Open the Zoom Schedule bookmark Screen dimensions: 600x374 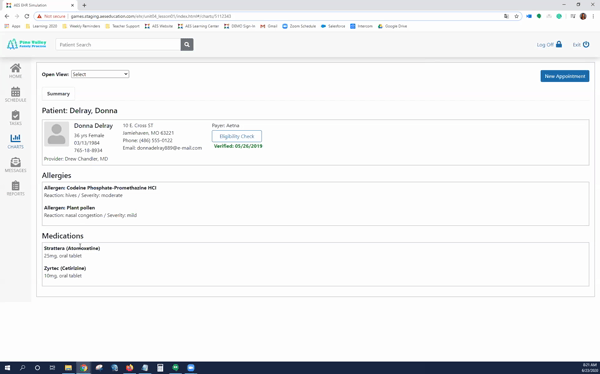[299, 26]
